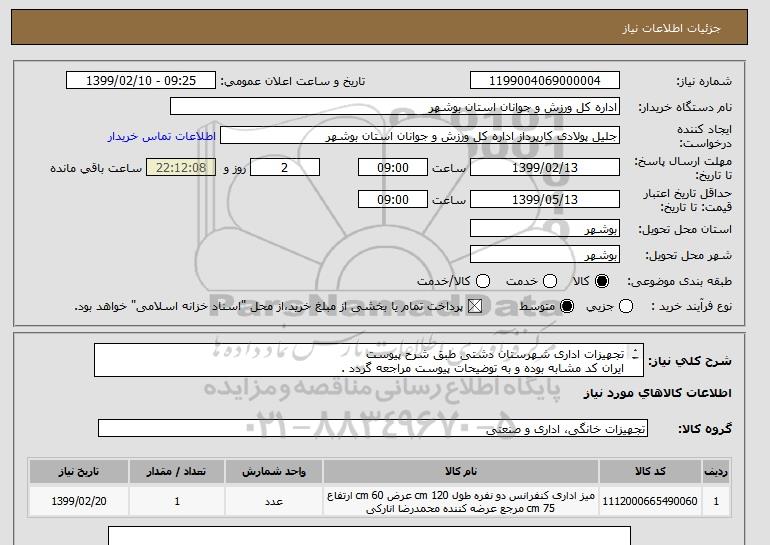Click the ساعت باقی مانده label
This screenshot has width=770, height=545.
[x=96, y=168]
